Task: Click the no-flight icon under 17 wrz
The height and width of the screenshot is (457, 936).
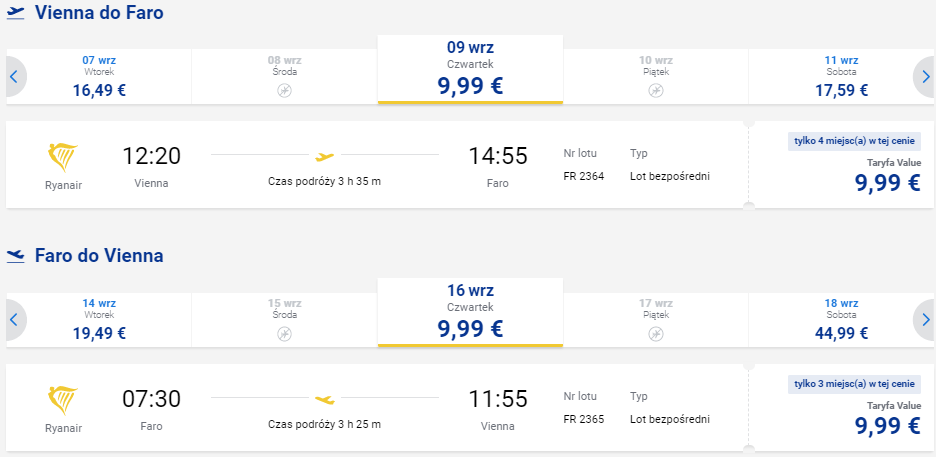Action: (656, 334)
